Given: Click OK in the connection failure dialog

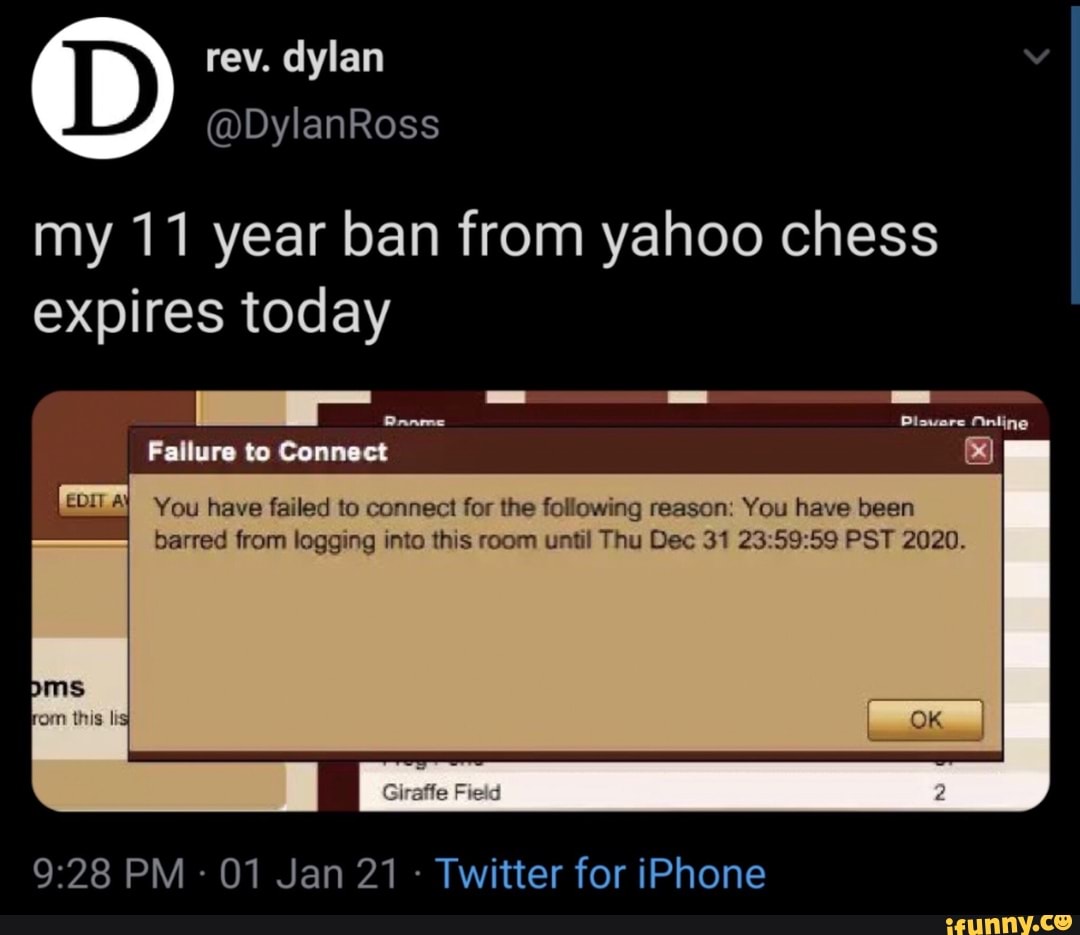Looking at the screenshot, I should coord(925,720).
